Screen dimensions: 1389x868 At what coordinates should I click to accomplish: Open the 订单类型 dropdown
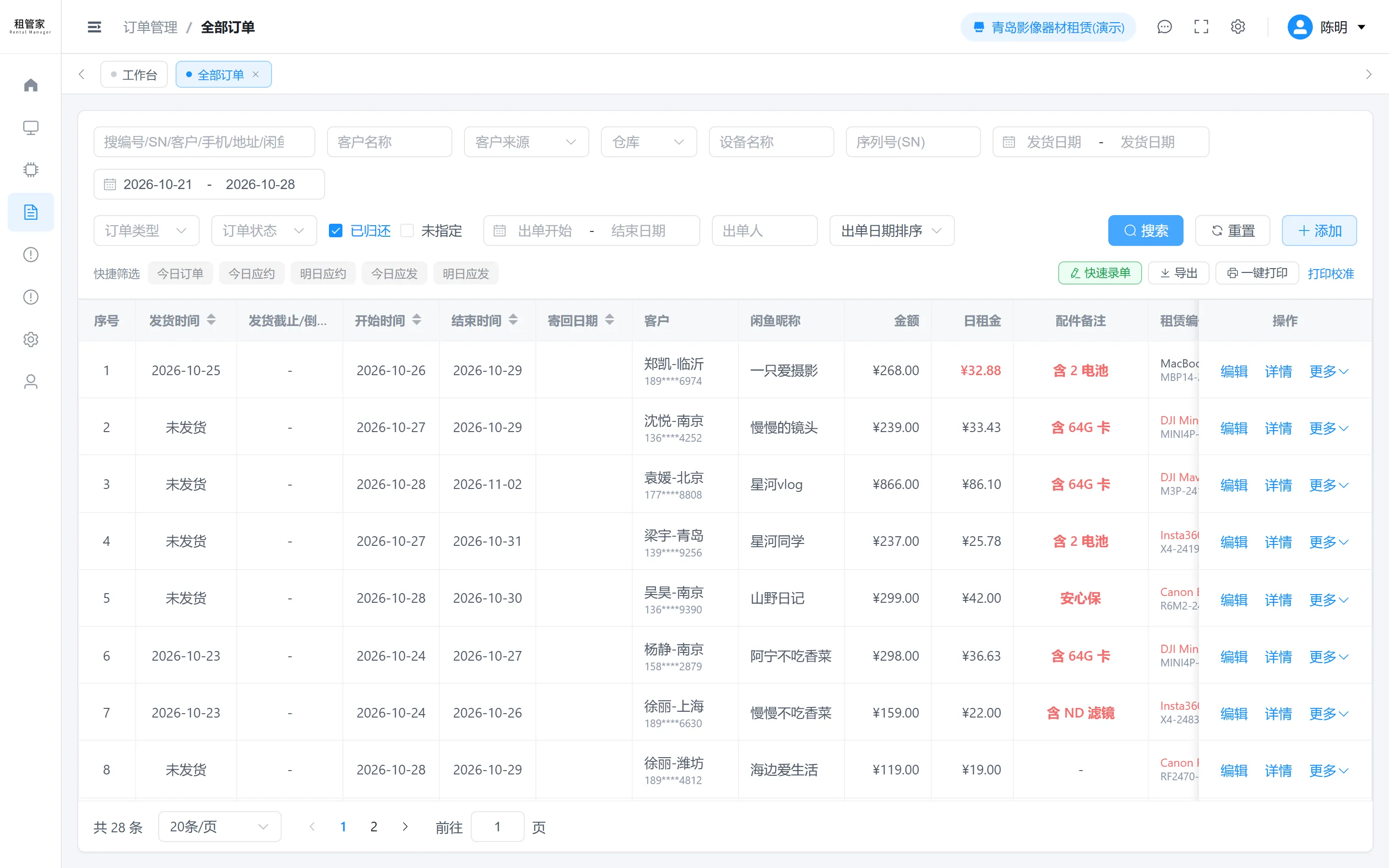click(146, 231)
